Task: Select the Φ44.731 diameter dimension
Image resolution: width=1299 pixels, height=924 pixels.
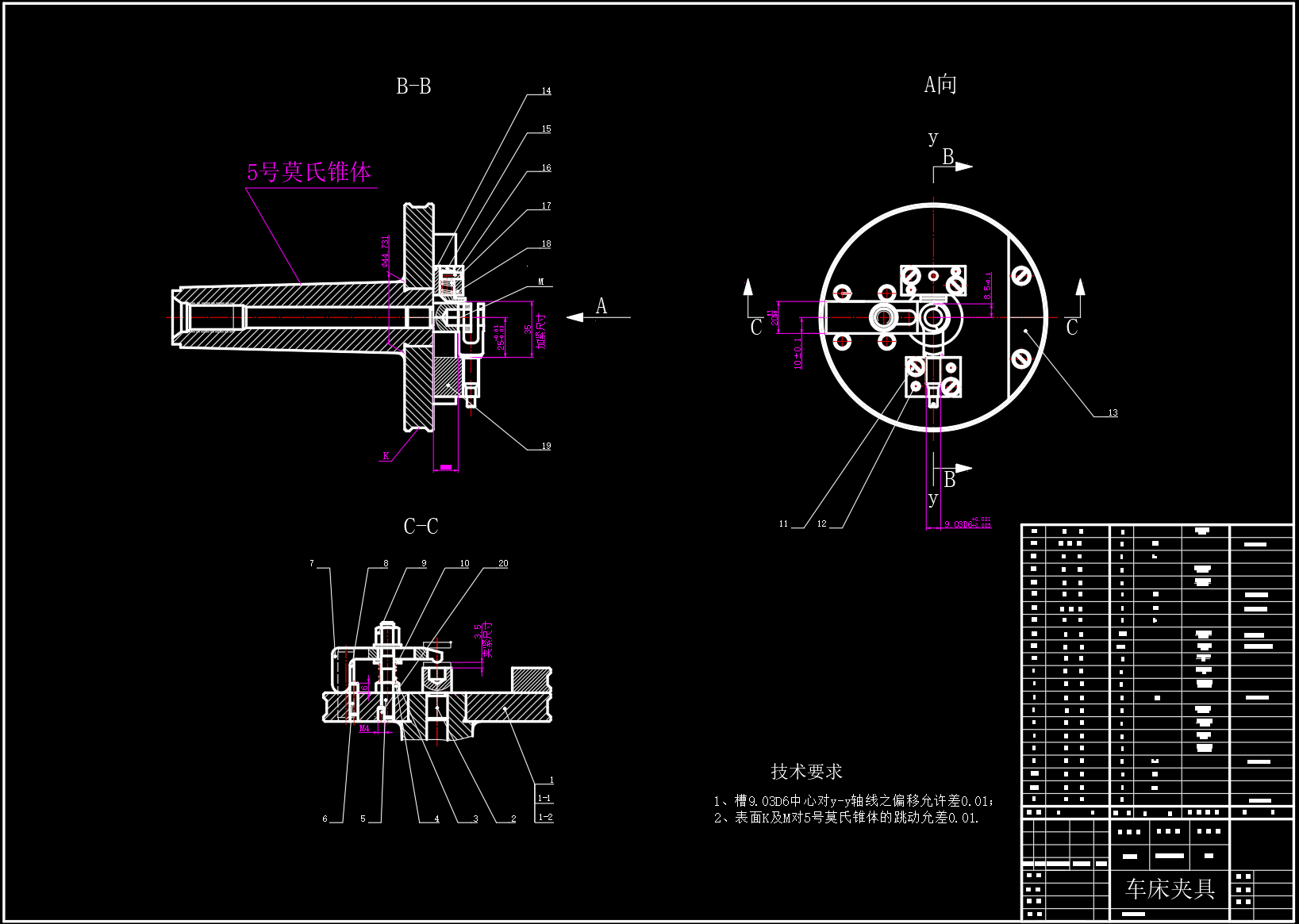Action: point(386,251)
